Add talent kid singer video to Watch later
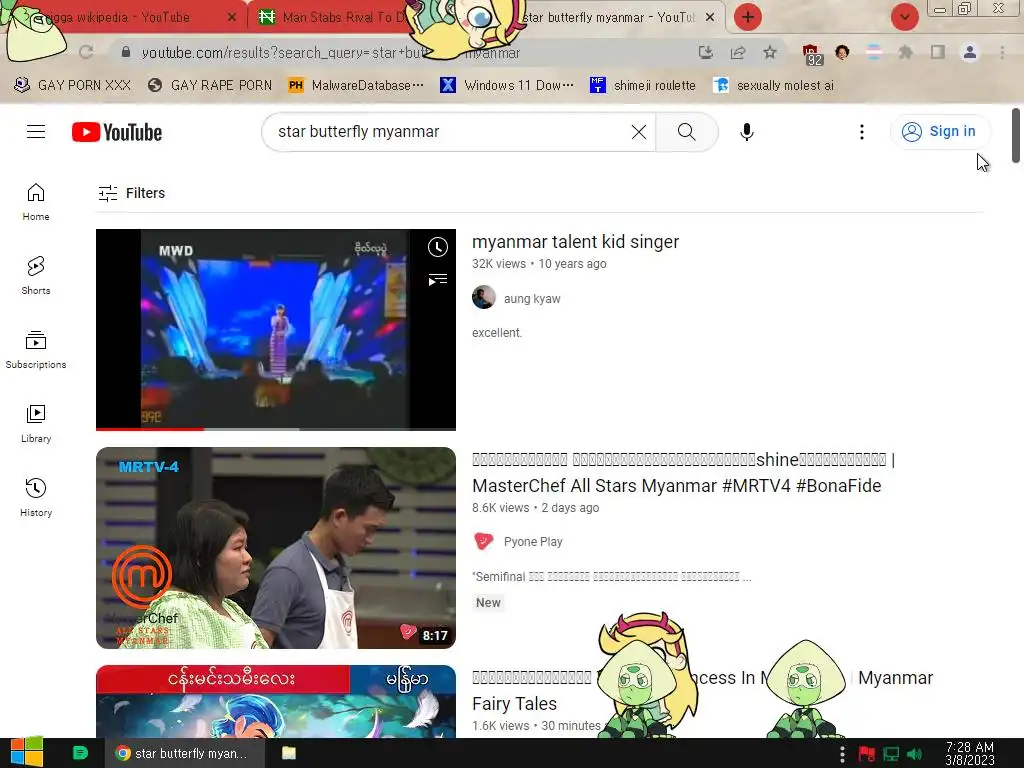 tap(438, 247)
